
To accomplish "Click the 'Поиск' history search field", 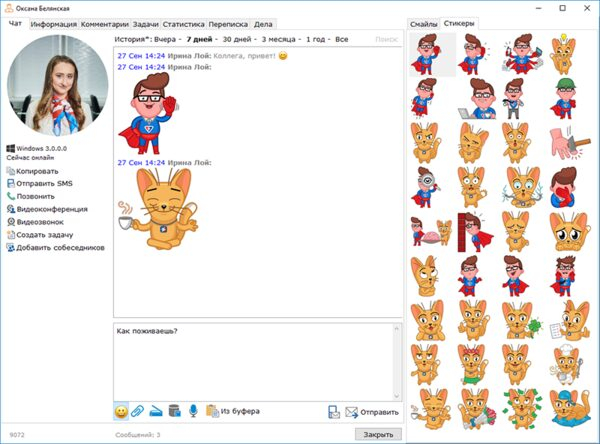I will click(x=386, y=39).
